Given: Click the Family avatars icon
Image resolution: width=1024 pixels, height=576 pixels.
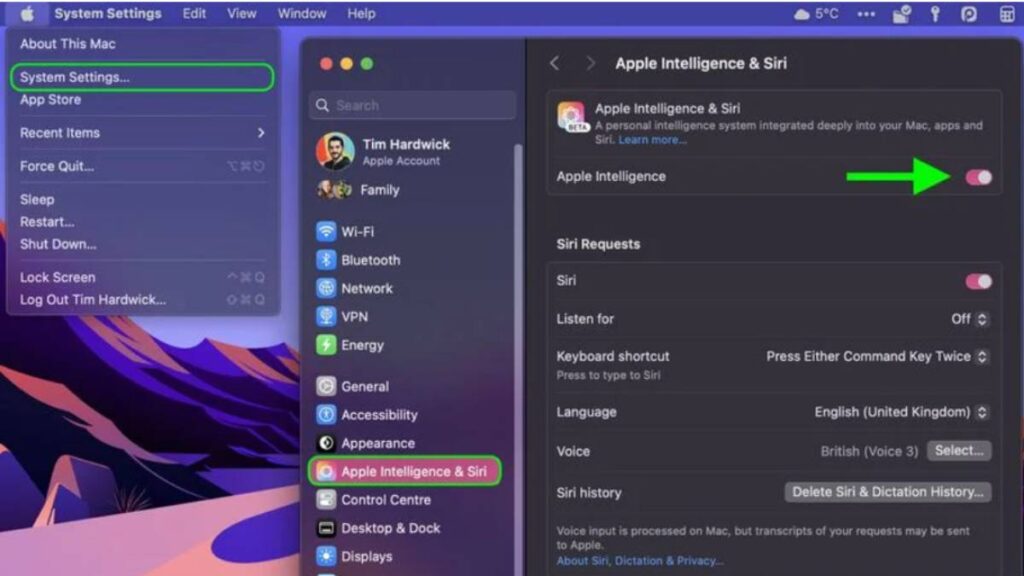Looking at the screenshot, I should tap(334, 189).
